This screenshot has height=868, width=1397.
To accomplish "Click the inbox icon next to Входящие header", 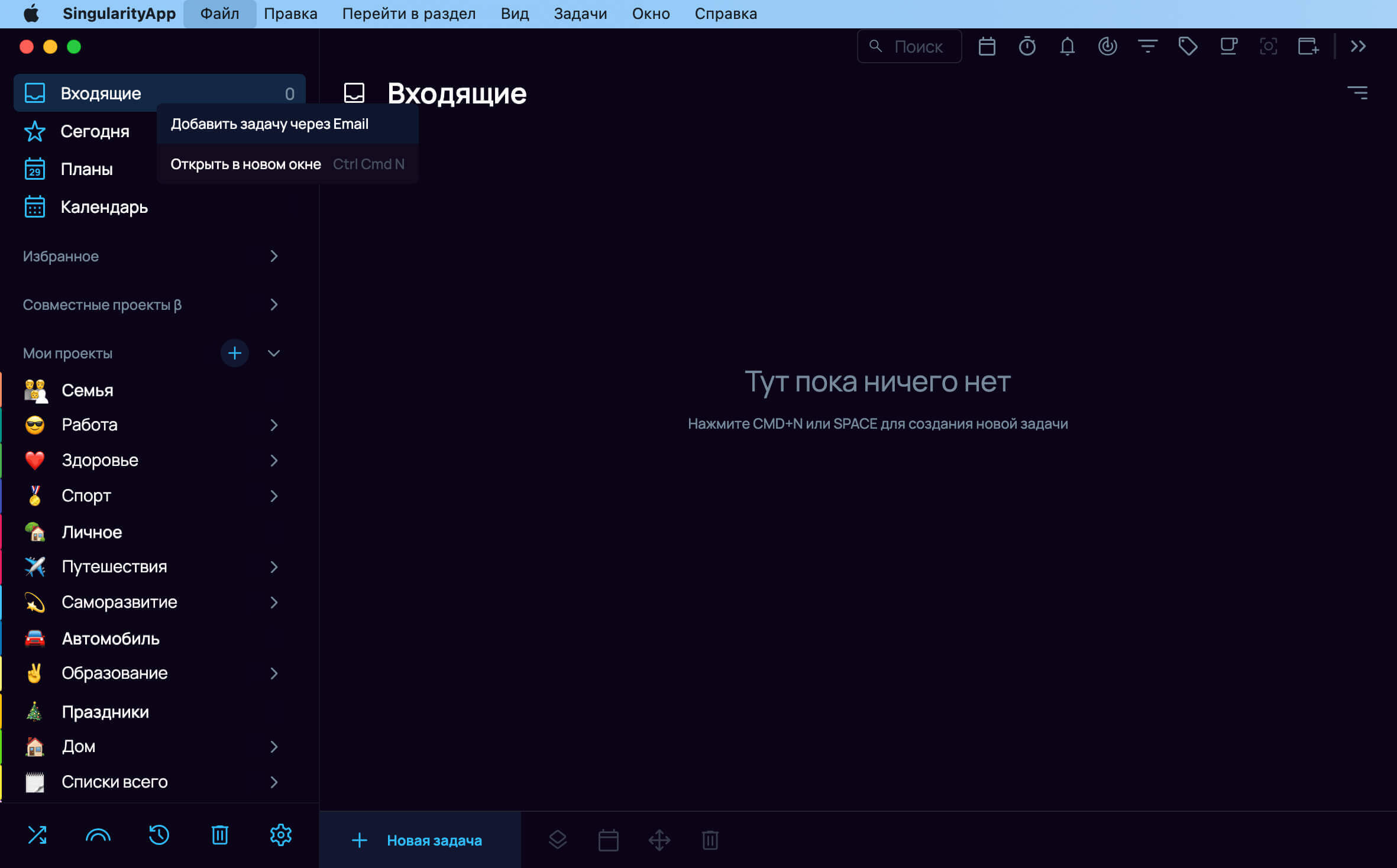I will point(354,93).
